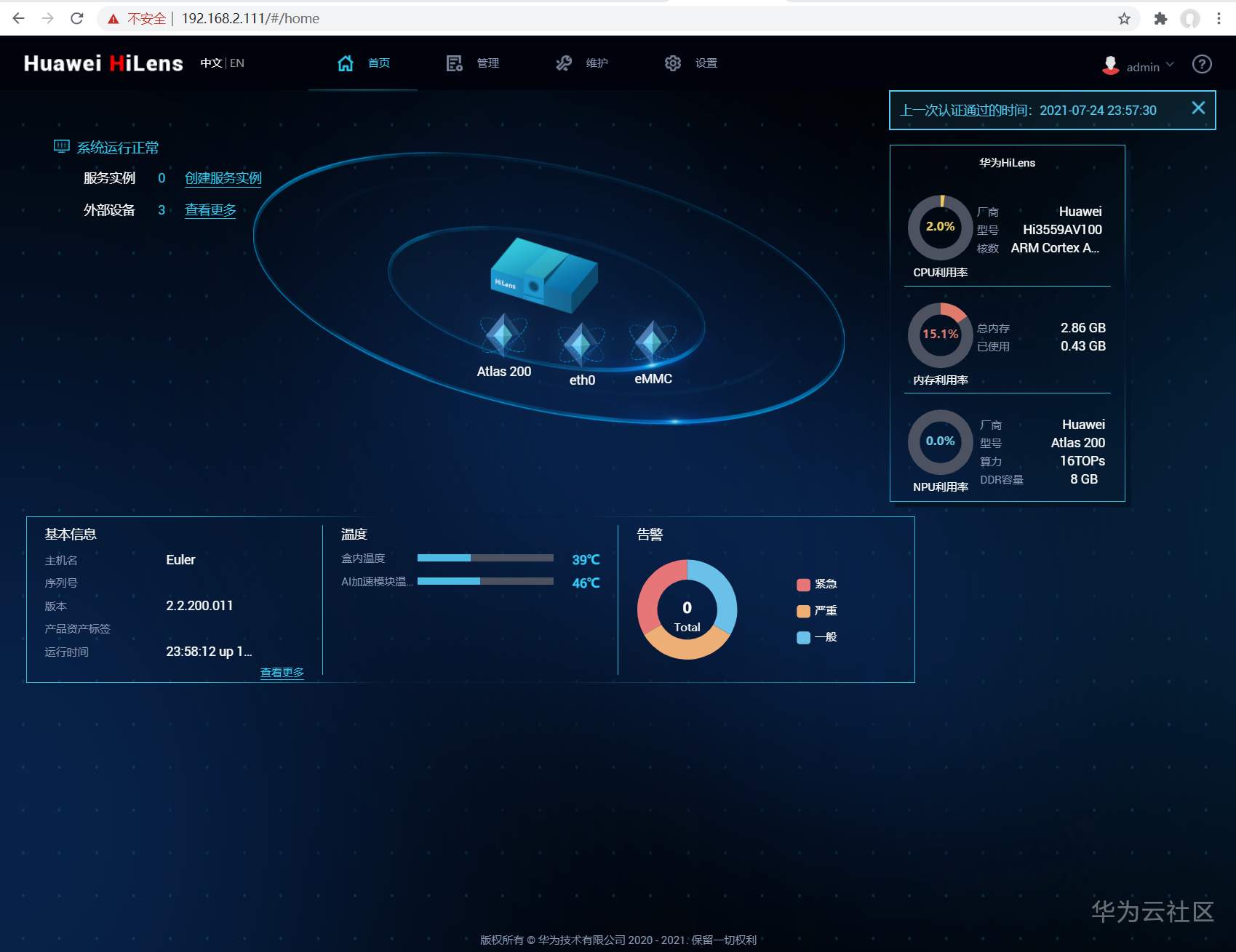Click the 盒内温度 39℃ progress bar
This screenshot has width=1236, height=952.
pyautogui.click(x=485, y=558)
